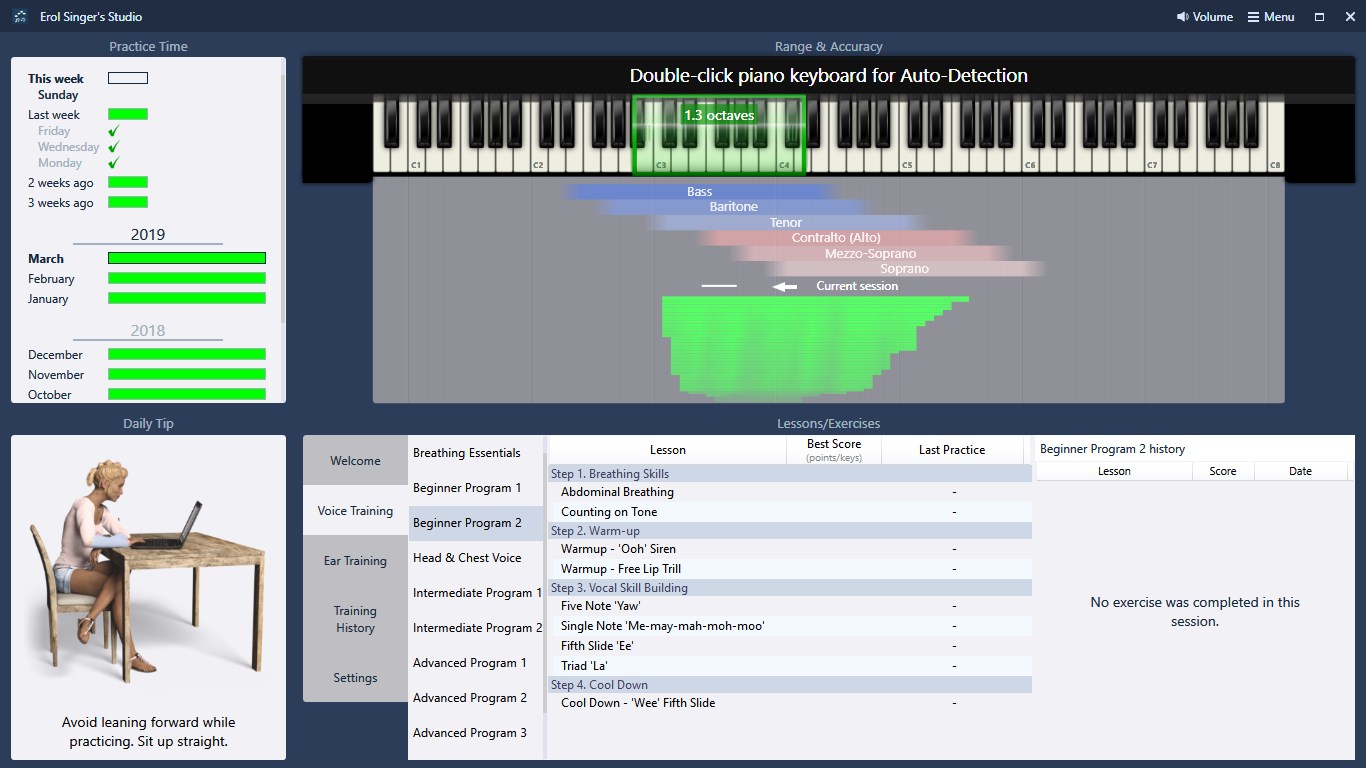1366x768 pixels.
Task: Select the Training History tab
Action: pos(354,619)
